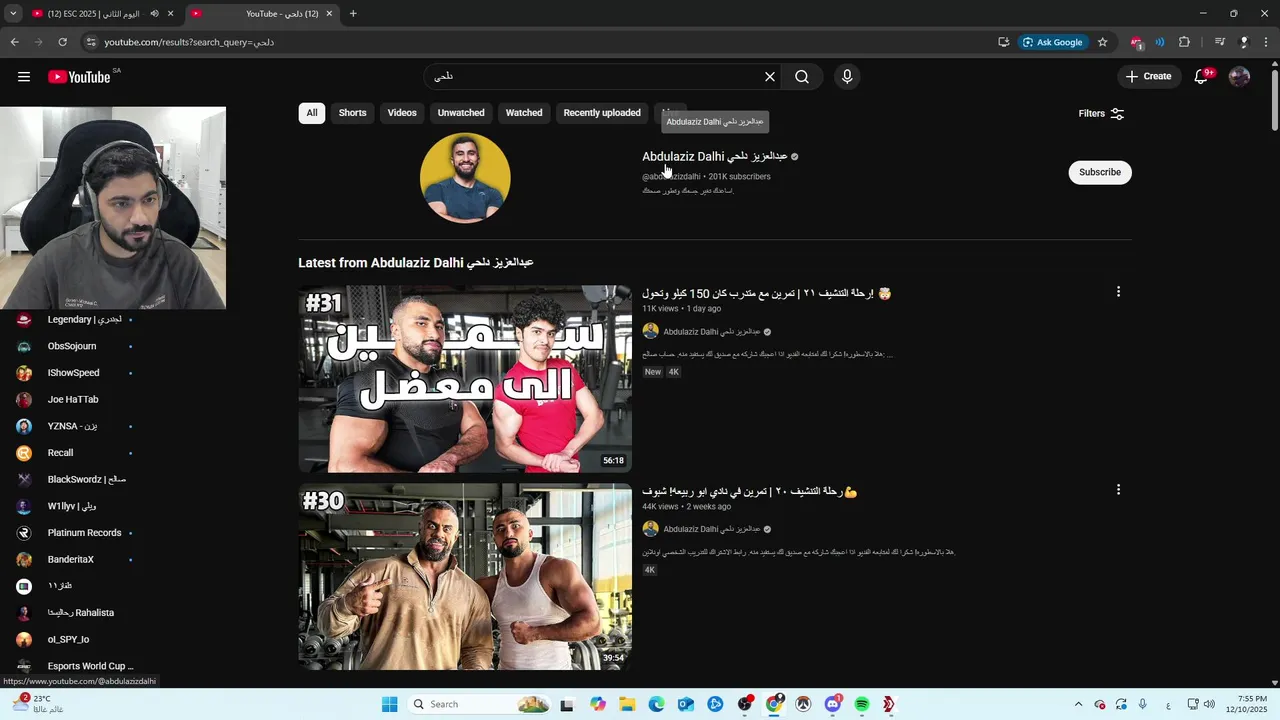
Task: Open YouTube notifications bell
Action: (x=1202, y=77)
